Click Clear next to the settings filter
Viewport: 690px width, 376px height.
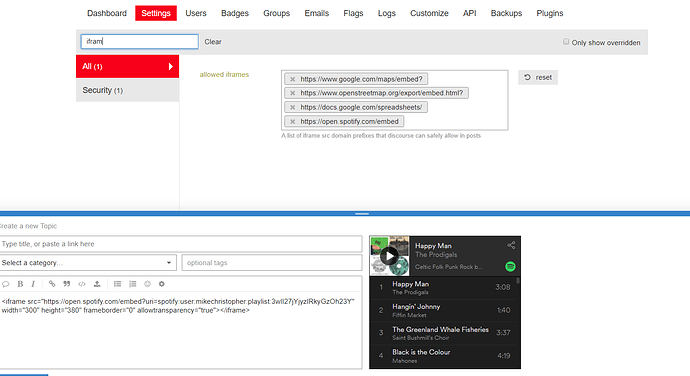pyautogui.click(x=213, y=42)
